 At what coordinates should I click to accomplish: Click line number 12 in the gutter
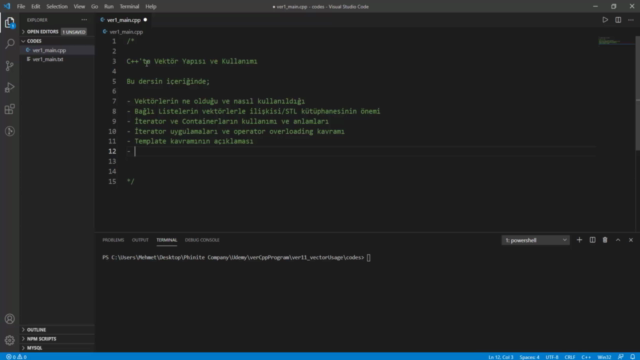tap(112, 151)
